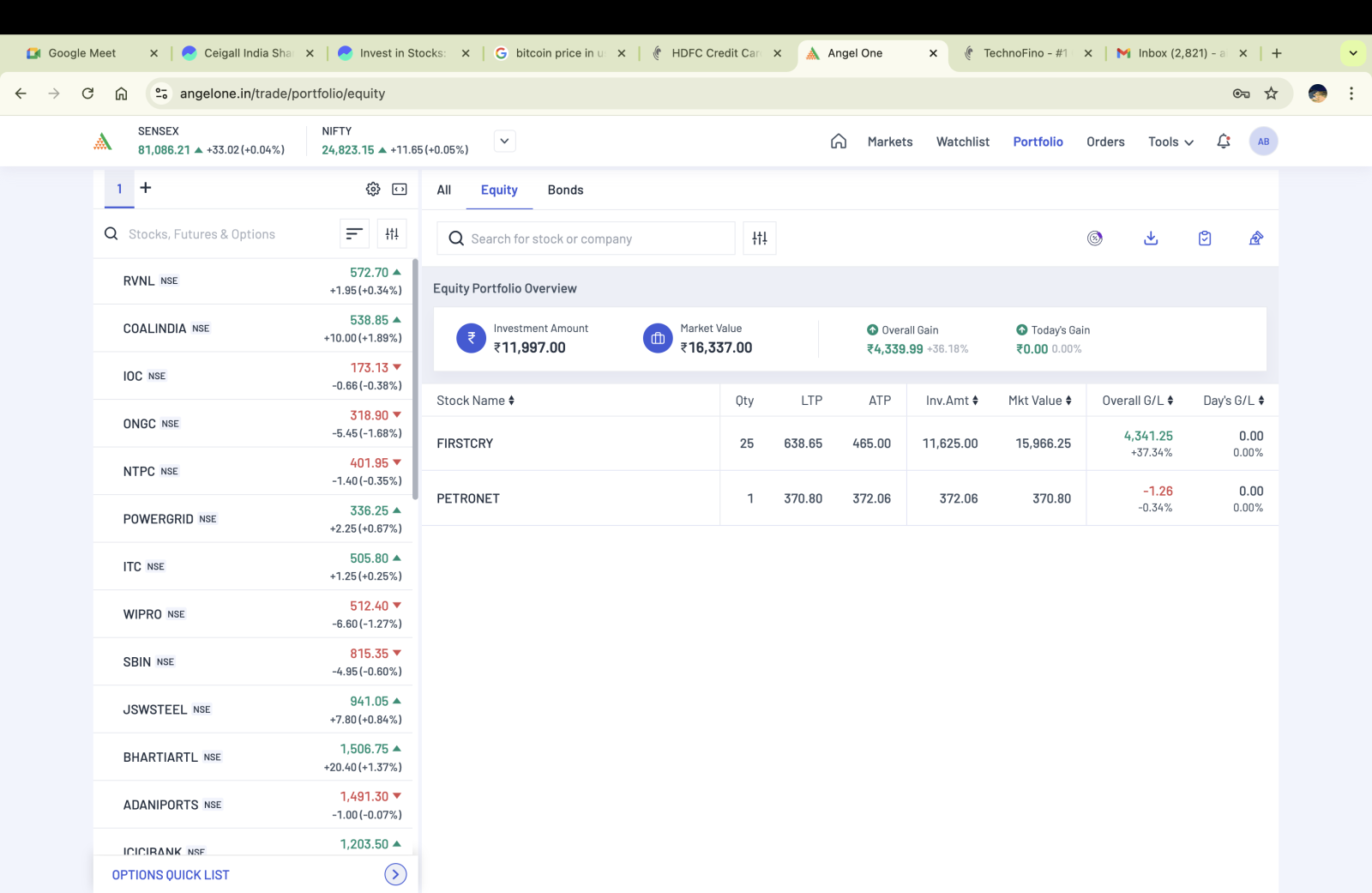Screen dimensions: 1372x893
Task: Bookmark this page with star icon
Action: pyautogui.click(x=1271, y=94)
